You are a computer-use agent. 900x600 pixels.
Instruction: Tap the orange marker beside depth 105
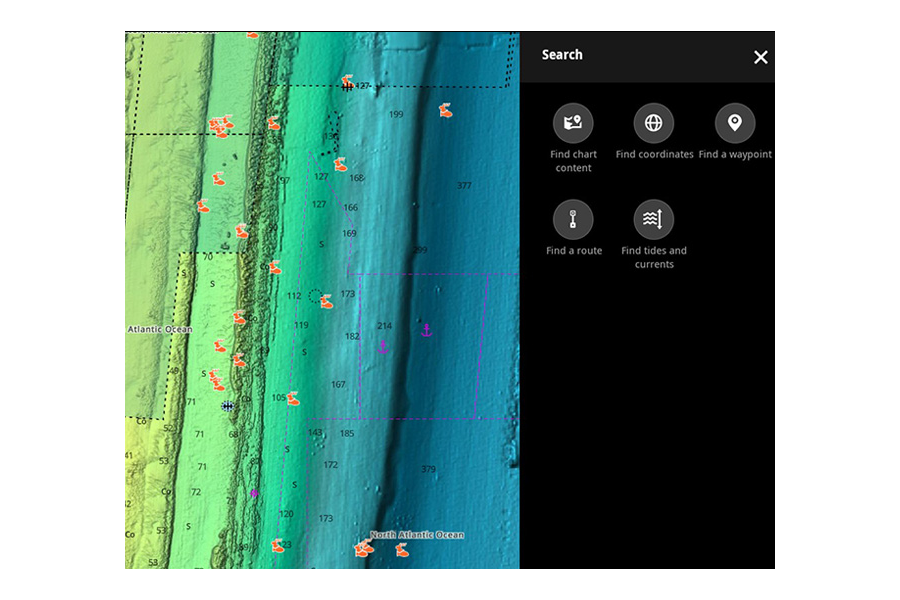(293, 399)
